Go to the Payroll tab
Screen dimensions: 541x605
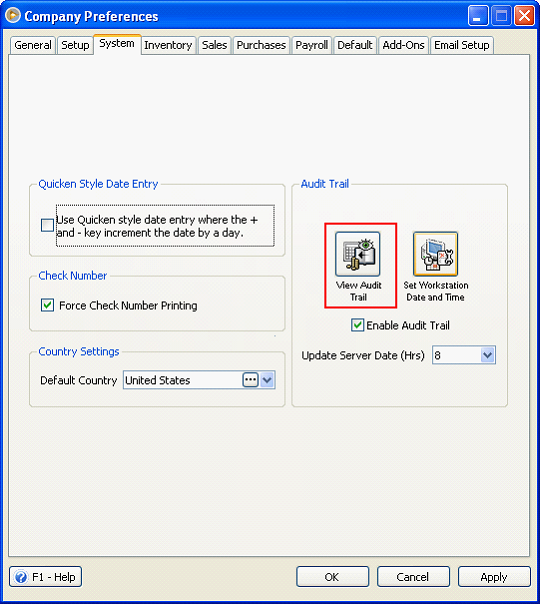pyautogui.click(x=312, y=45)
